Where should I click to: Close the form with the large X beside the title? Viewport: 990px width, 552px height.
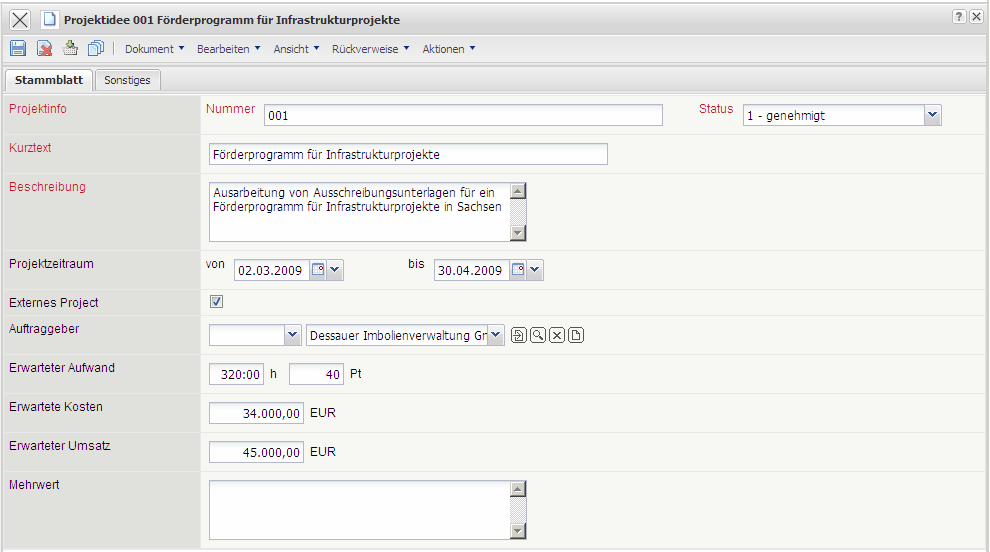pyautogui.click(x=20, y=20)
